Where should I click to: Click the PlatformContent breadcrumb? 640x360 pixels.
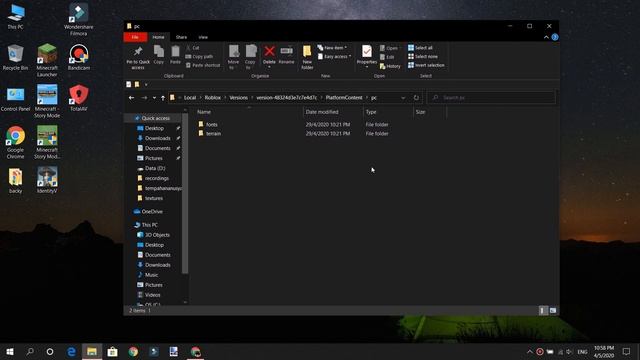pos(344,98)
